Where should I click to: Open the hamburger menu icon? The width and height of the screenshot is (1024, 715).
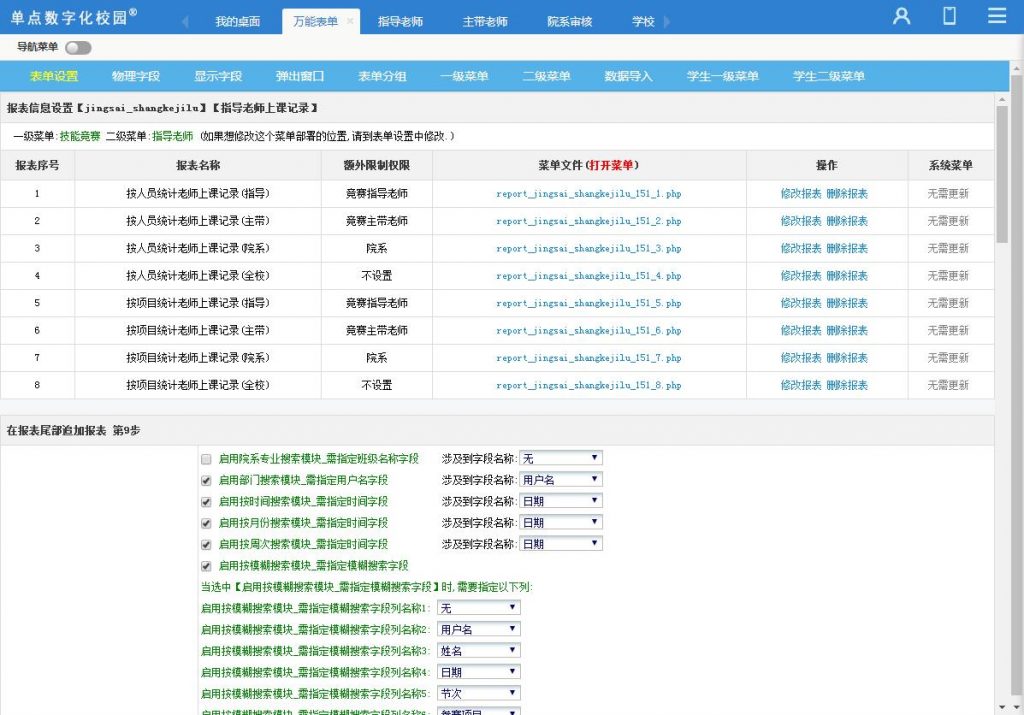click(997, 16)
